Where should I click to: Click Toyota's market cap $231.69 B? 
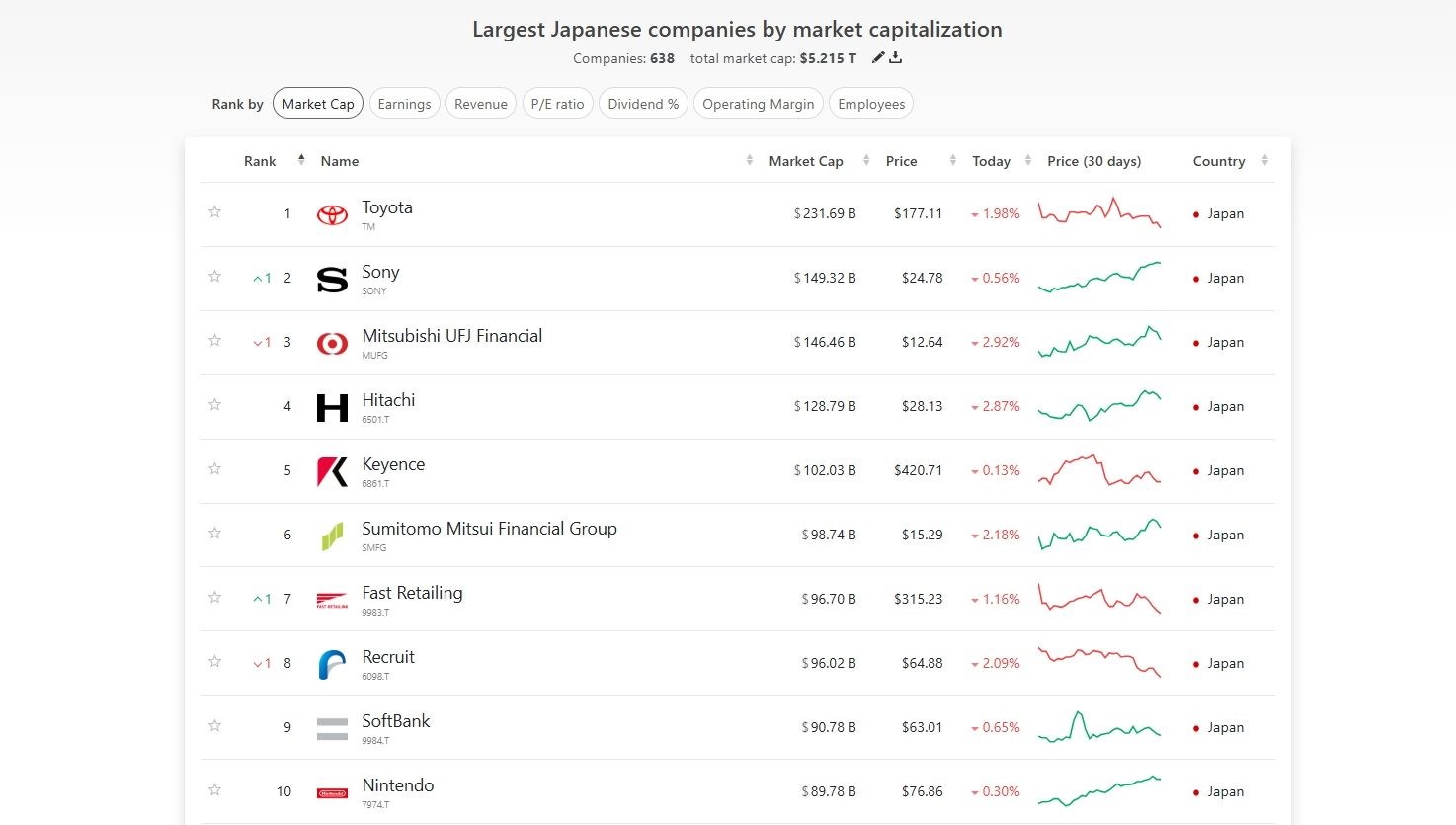click(x=825, y=213)
